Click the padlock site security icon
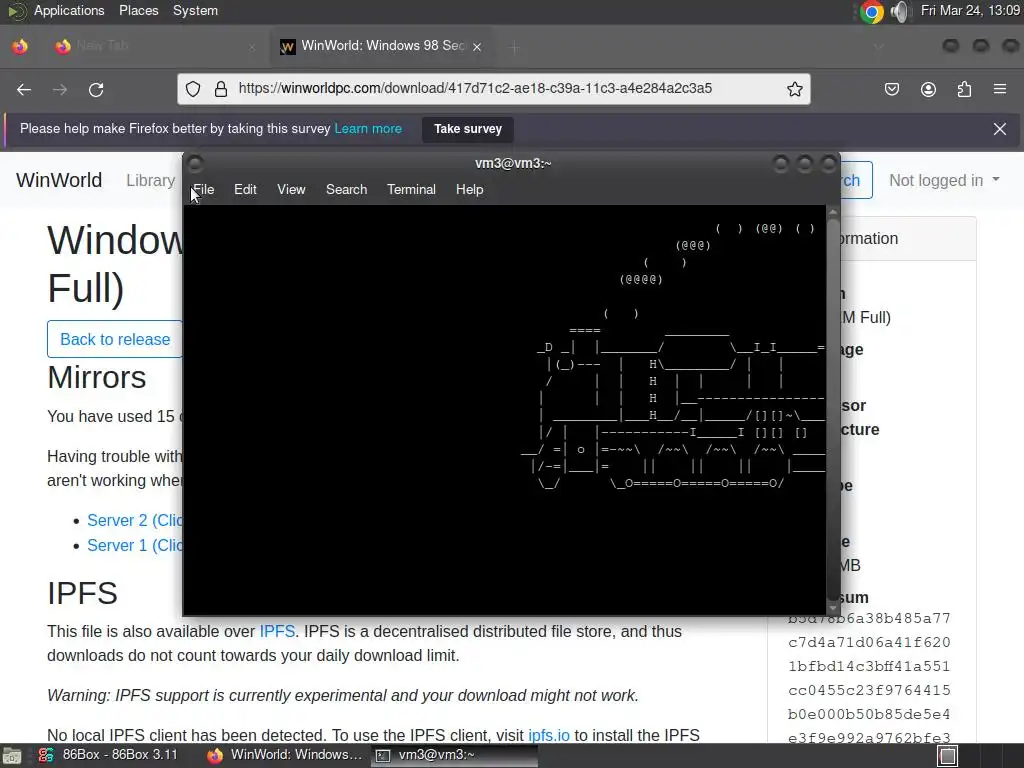Viewport: 1024px width, 768px height. (221, 89)
